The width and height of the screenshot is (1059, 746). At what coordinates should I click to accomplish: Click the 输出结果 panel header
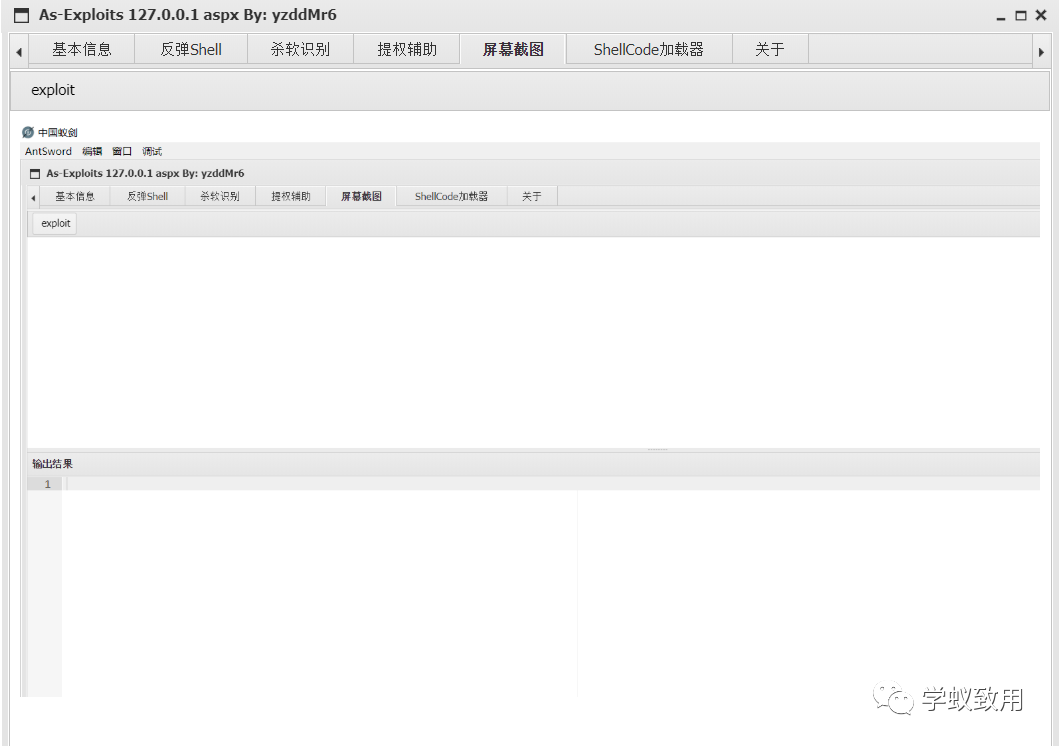pyautogui.click(x=533, y=464)
